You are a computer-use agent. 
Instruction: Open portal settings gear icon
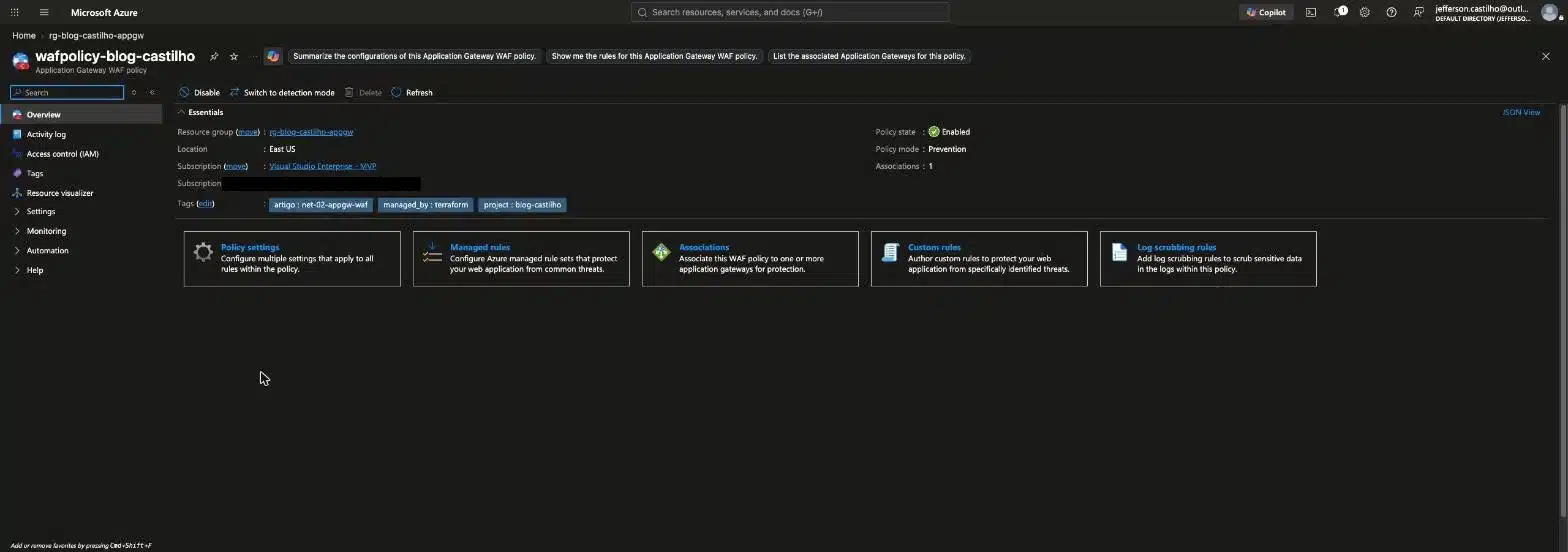(1364, 12)
